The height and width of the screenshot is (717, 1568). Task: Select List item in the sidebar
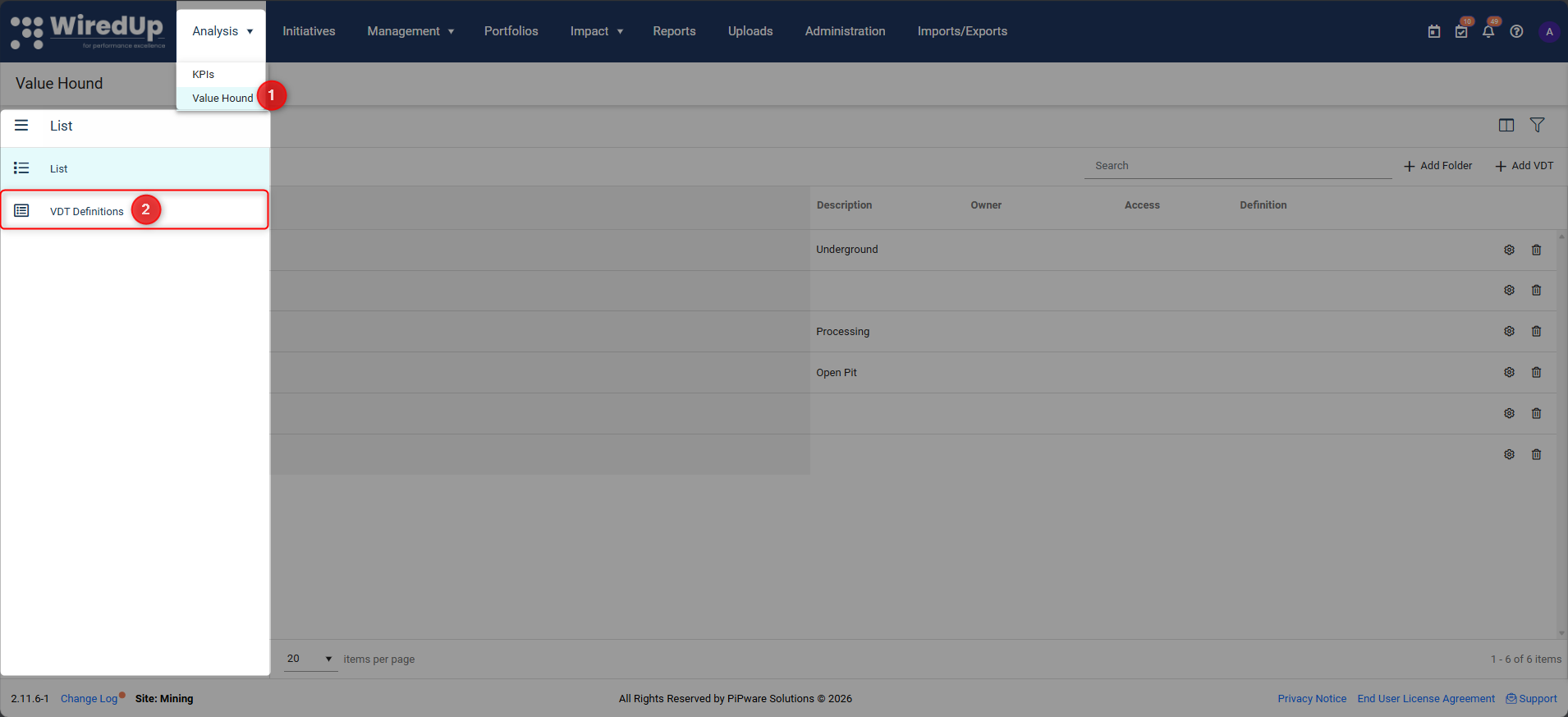click(135, 168)
